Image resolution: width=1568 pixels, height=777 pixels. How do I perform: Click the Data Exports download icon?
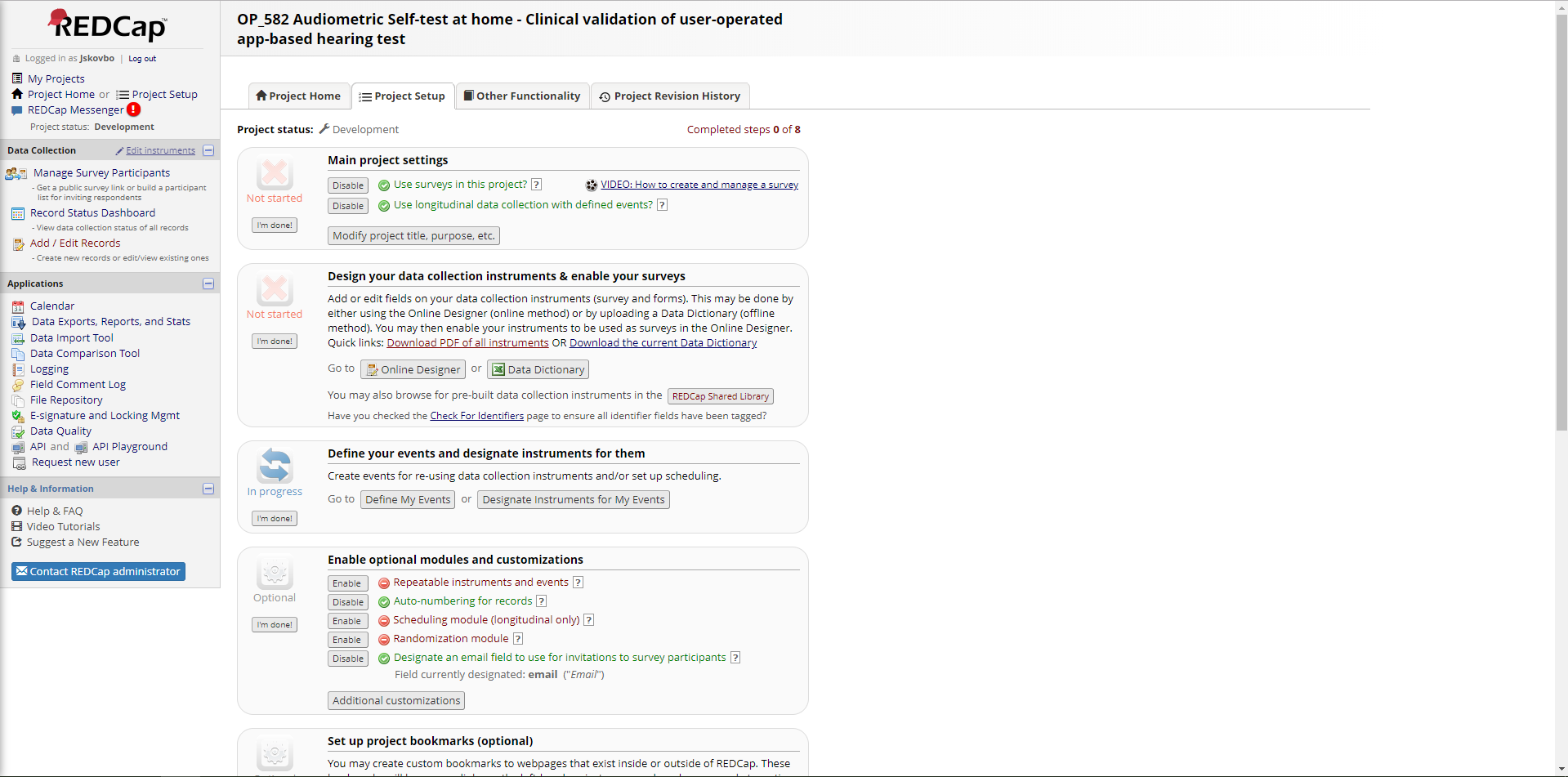click(x=18, y=322)
